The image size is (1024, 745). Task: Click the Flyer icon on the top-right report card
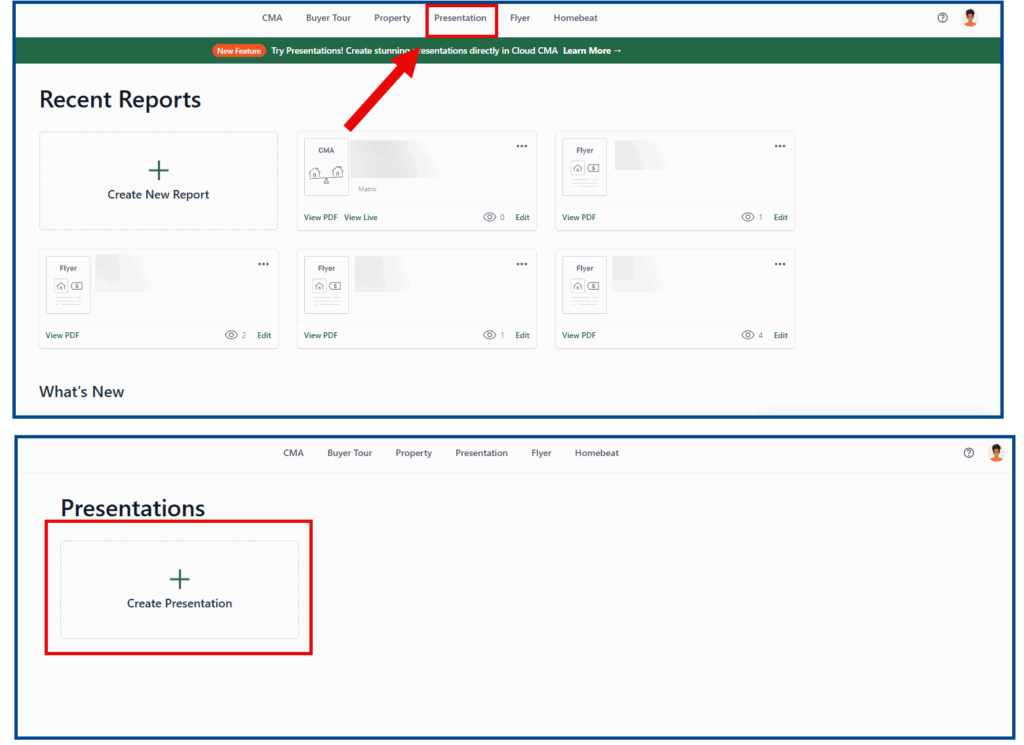584,166
